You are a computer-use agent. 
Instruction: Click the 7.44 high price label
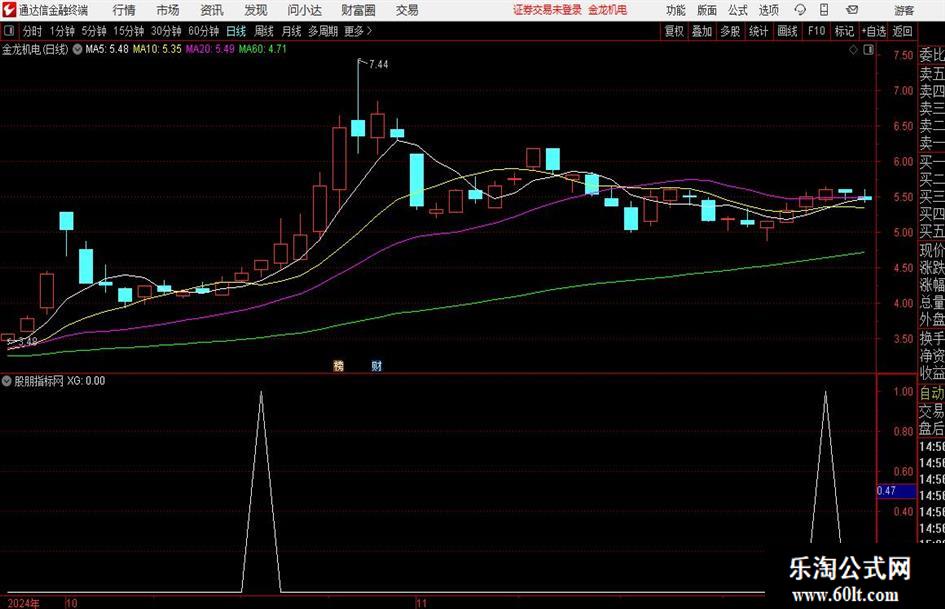click(x=378, y=65)
